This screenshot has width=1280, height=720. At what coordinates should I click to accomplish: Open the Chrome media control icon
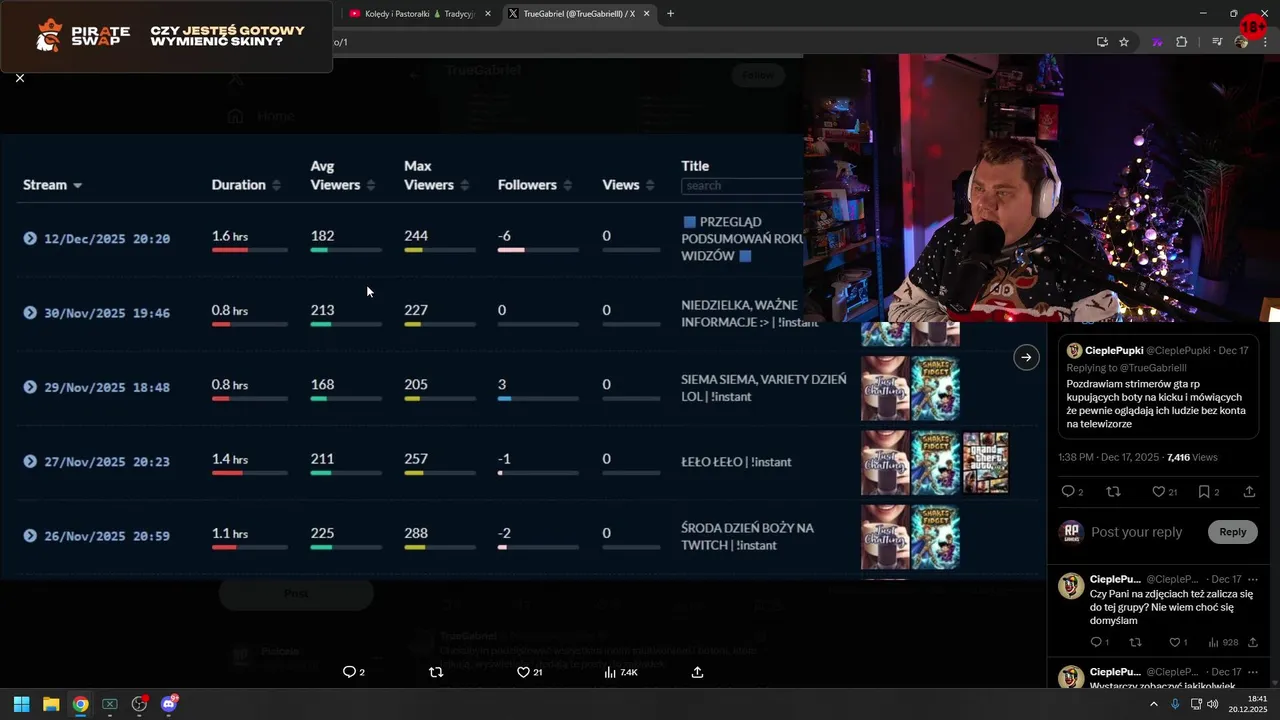tap(1217, 42)
